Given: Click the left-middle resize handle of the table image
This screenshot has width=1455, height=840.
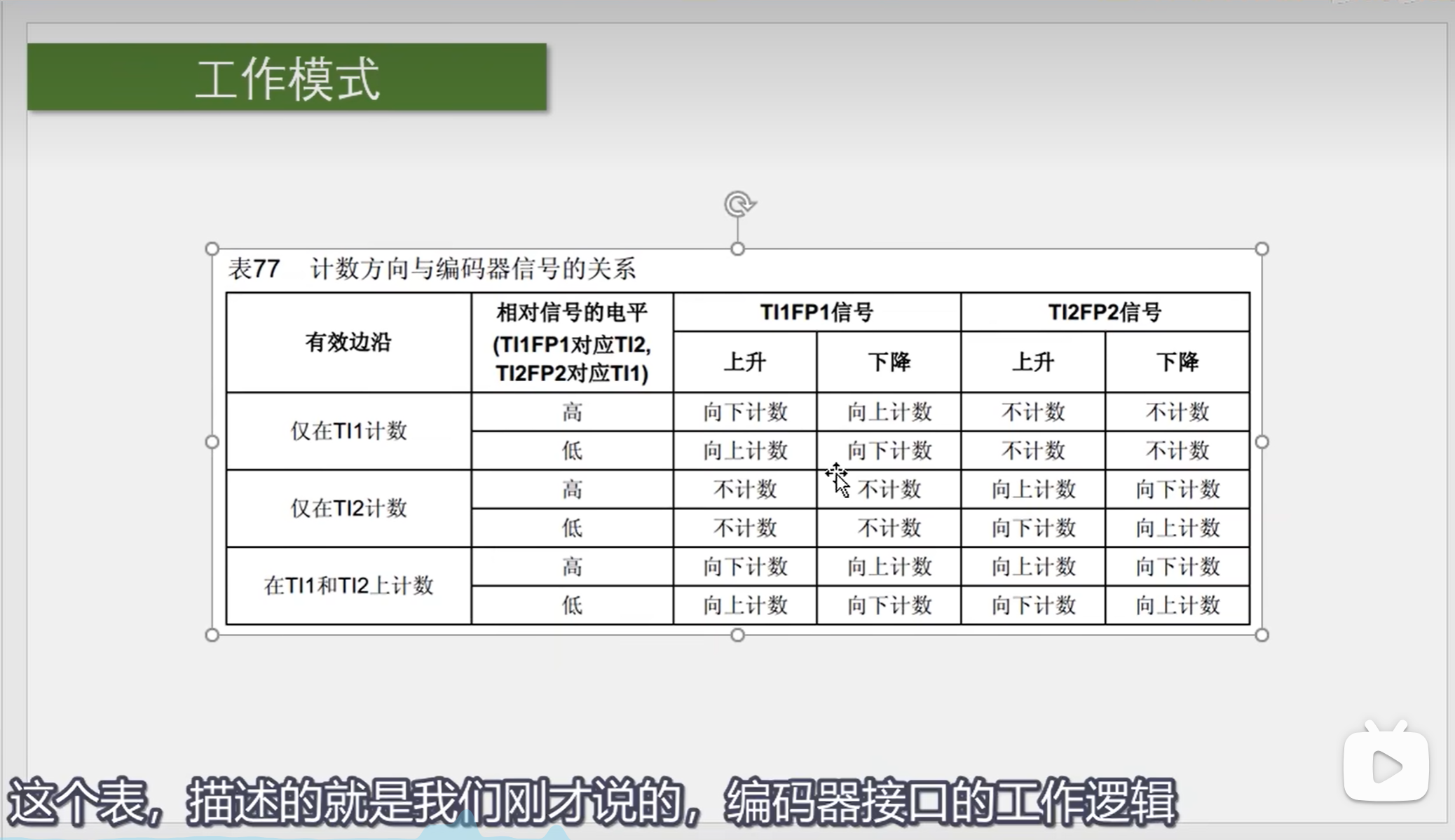Looking at the screenshot, I should (x=212, y=442).
